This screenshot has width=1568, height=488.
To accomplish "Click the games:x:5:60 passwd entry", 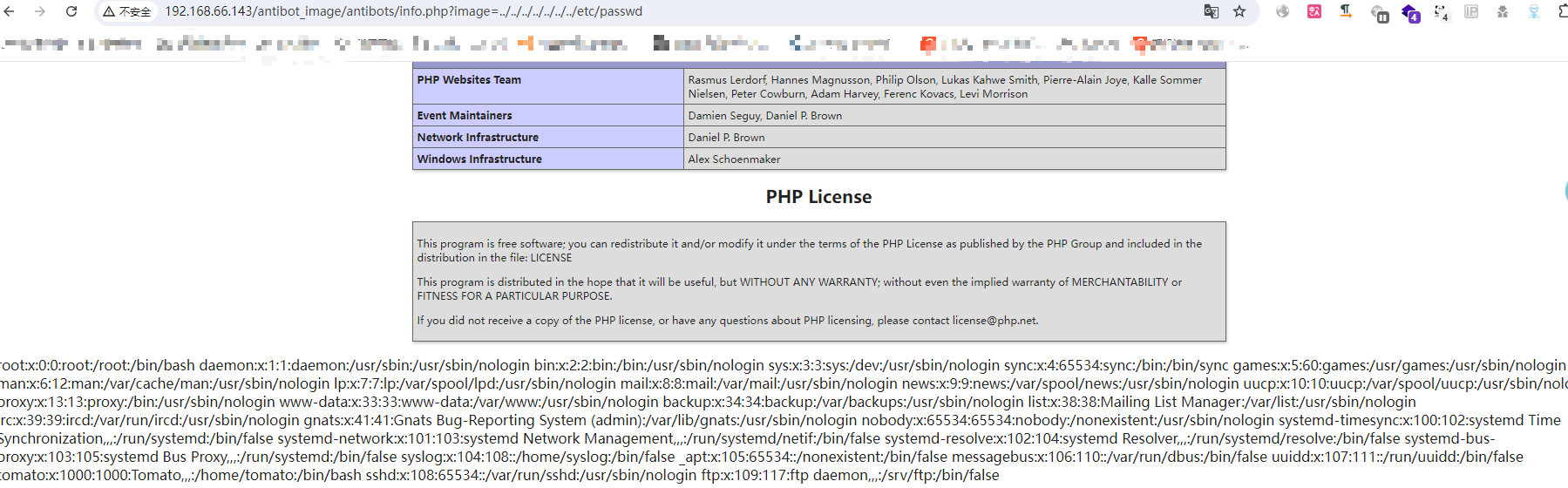I will point(1400,365).
